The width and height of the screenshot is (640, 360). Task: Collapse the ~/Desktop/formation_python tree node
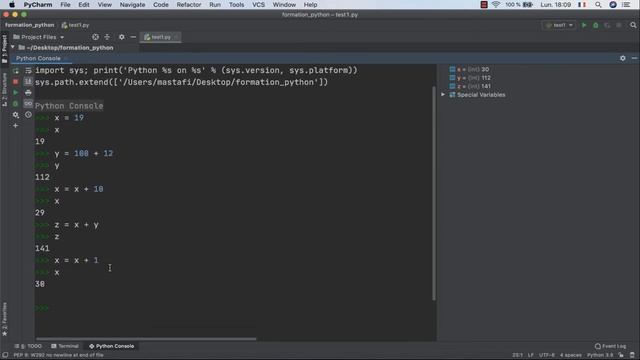tap(13, 47)
